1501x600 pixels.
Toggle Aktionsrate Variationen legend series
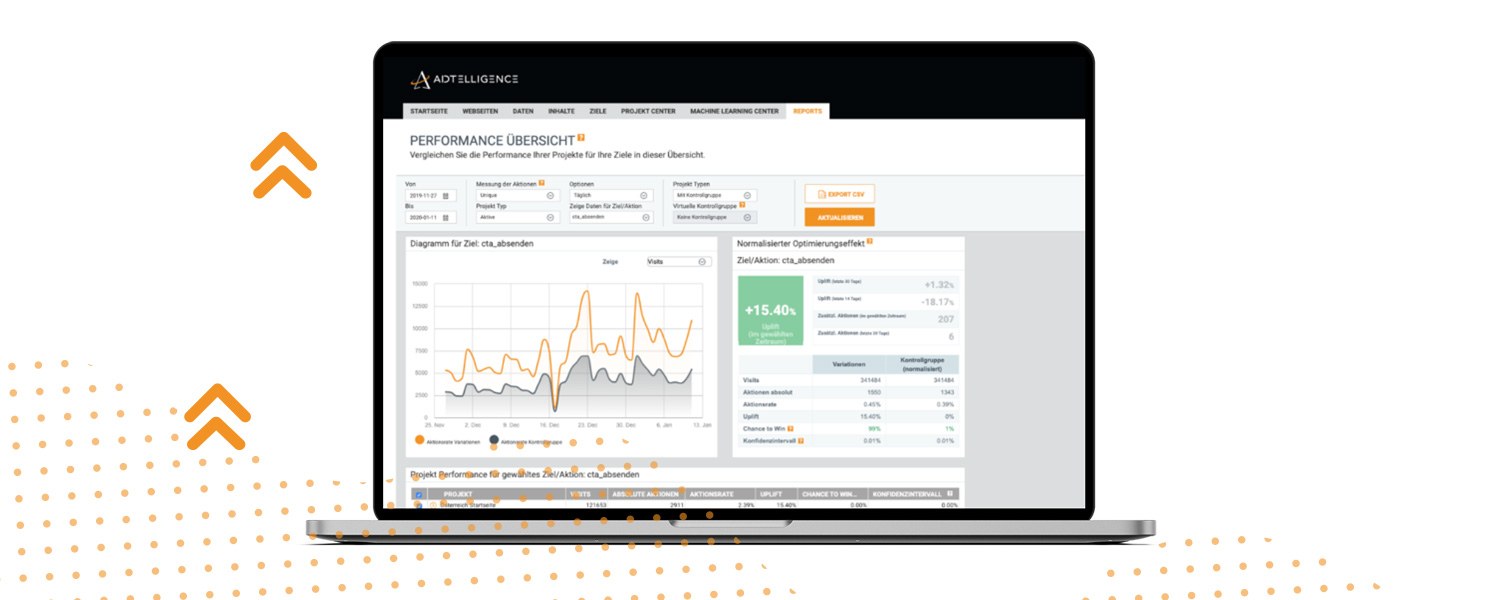tap(418, 440)
